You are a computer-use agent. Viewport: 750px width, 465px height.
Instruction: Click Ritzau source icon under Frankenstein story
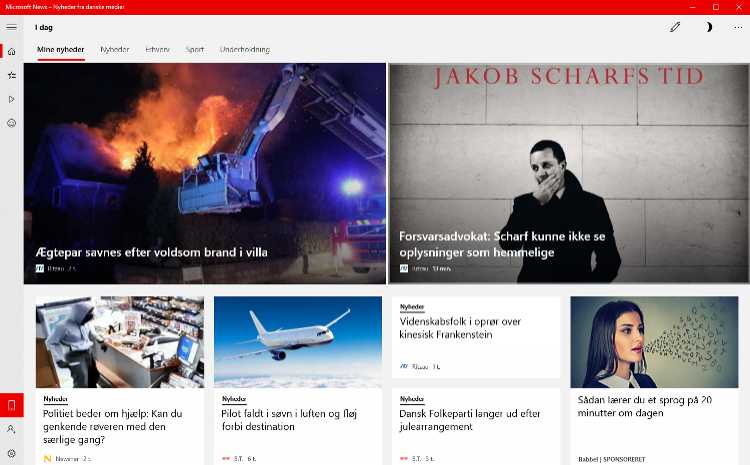click(404, 366)
